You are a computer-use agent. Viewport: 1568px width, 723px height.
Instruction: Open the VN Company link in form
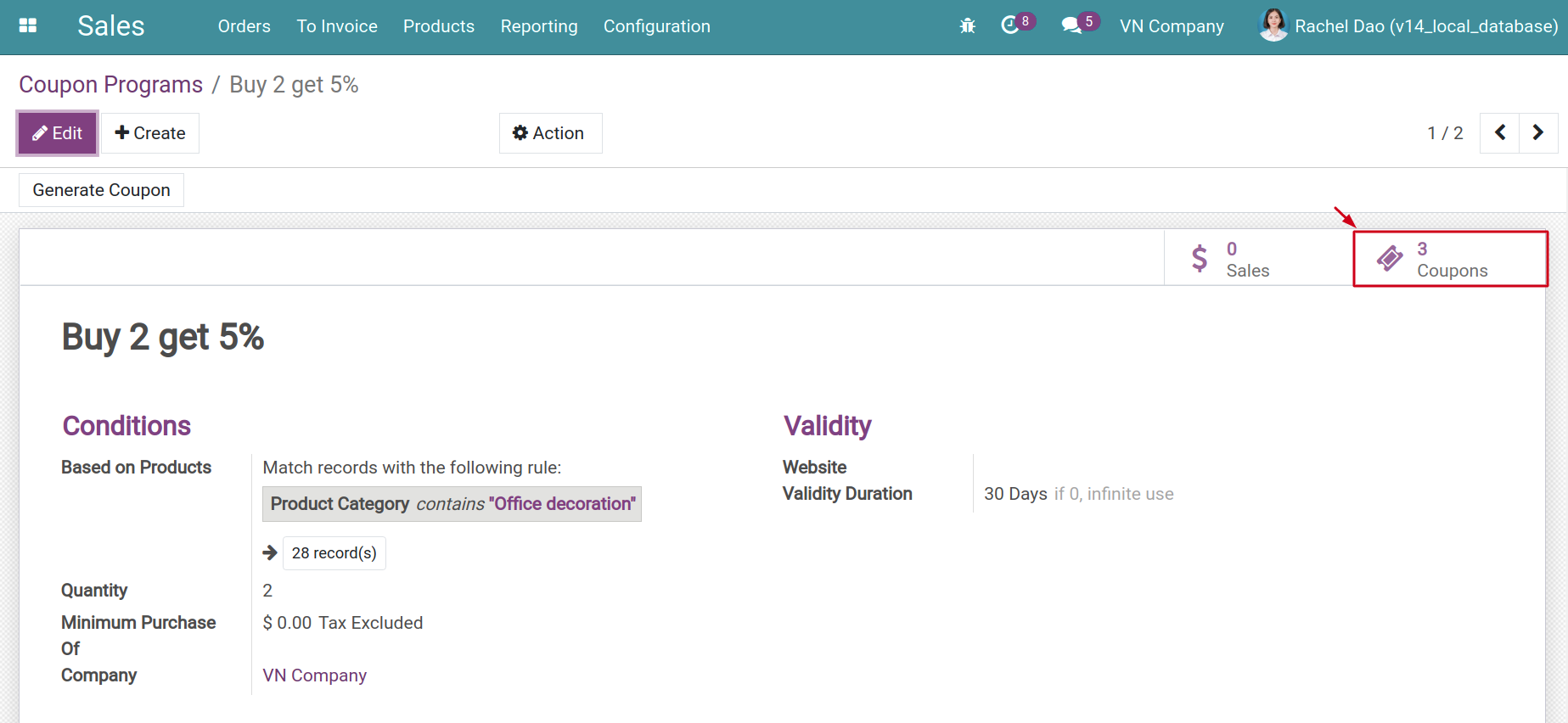[x=315, y=675]
